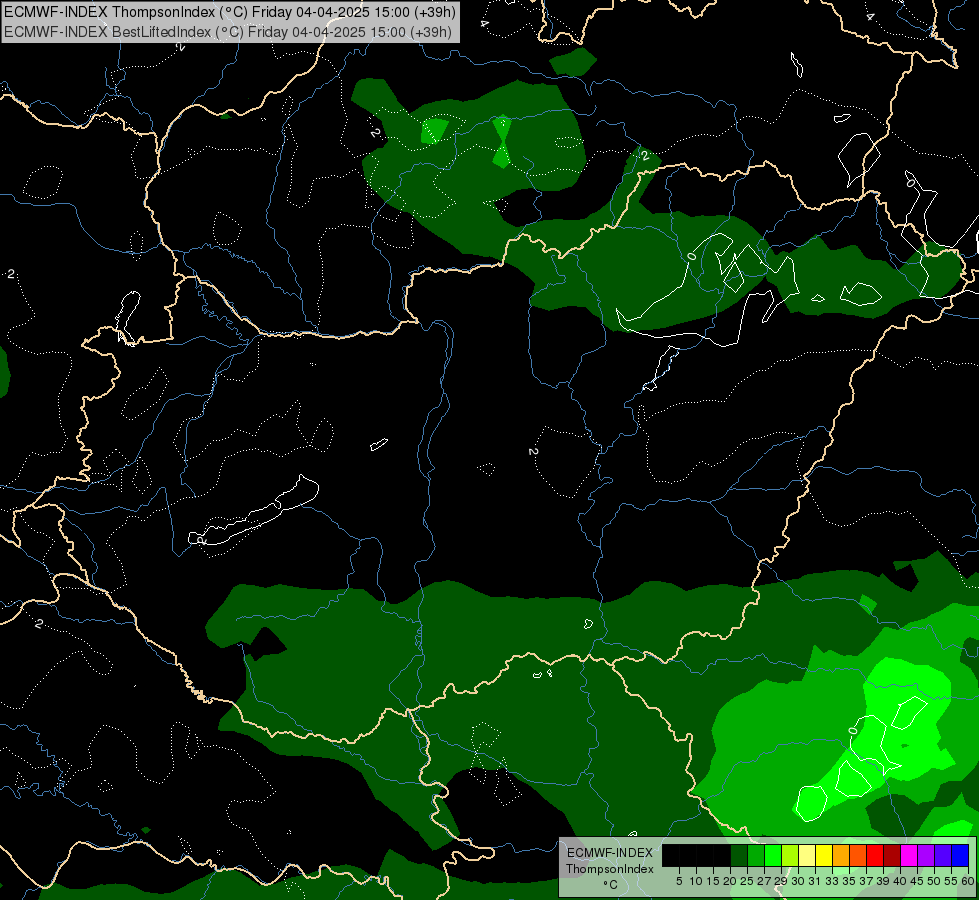
Task: Select the pure yellow 31–33 legend swatch
Action: click(x=824, y=856)
